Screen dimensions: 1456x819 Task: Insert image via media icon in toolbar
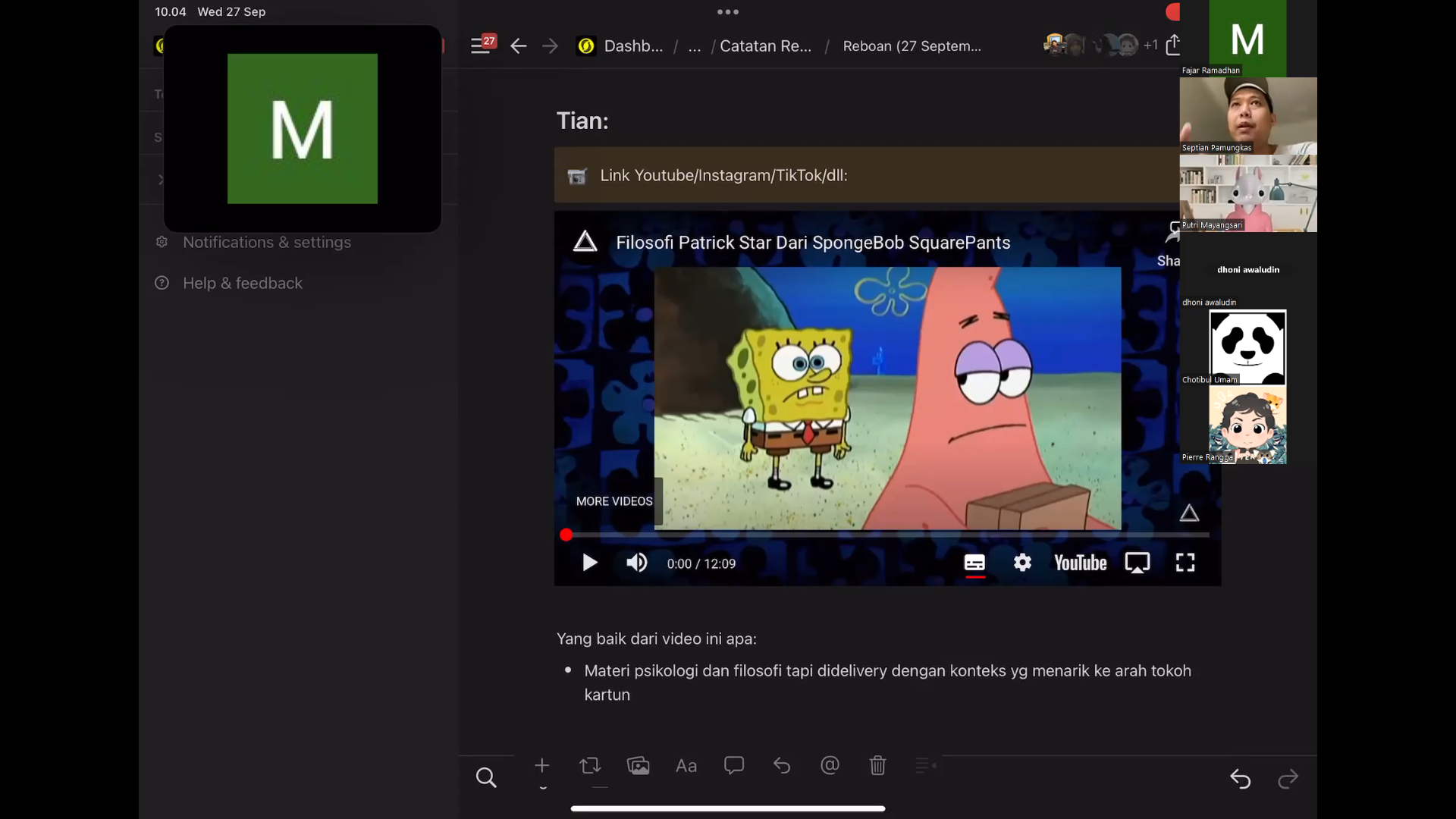pos(639,766)
